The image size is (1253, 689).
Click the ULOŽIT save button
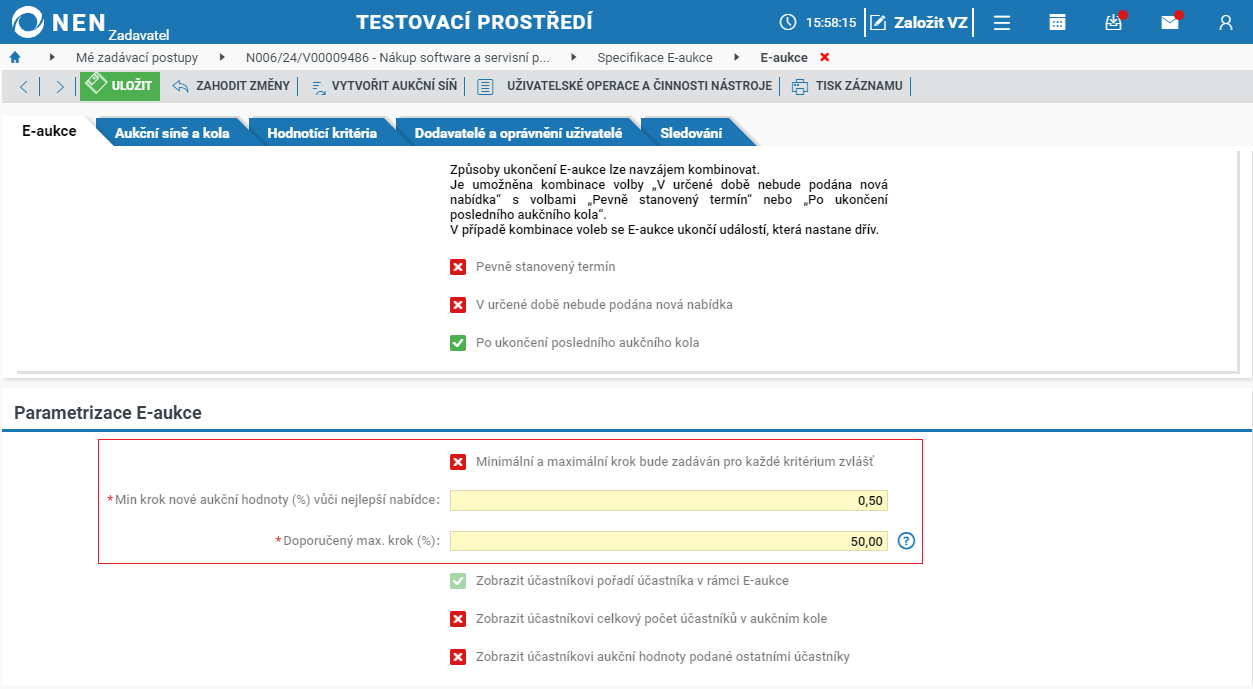pos(120,86)
